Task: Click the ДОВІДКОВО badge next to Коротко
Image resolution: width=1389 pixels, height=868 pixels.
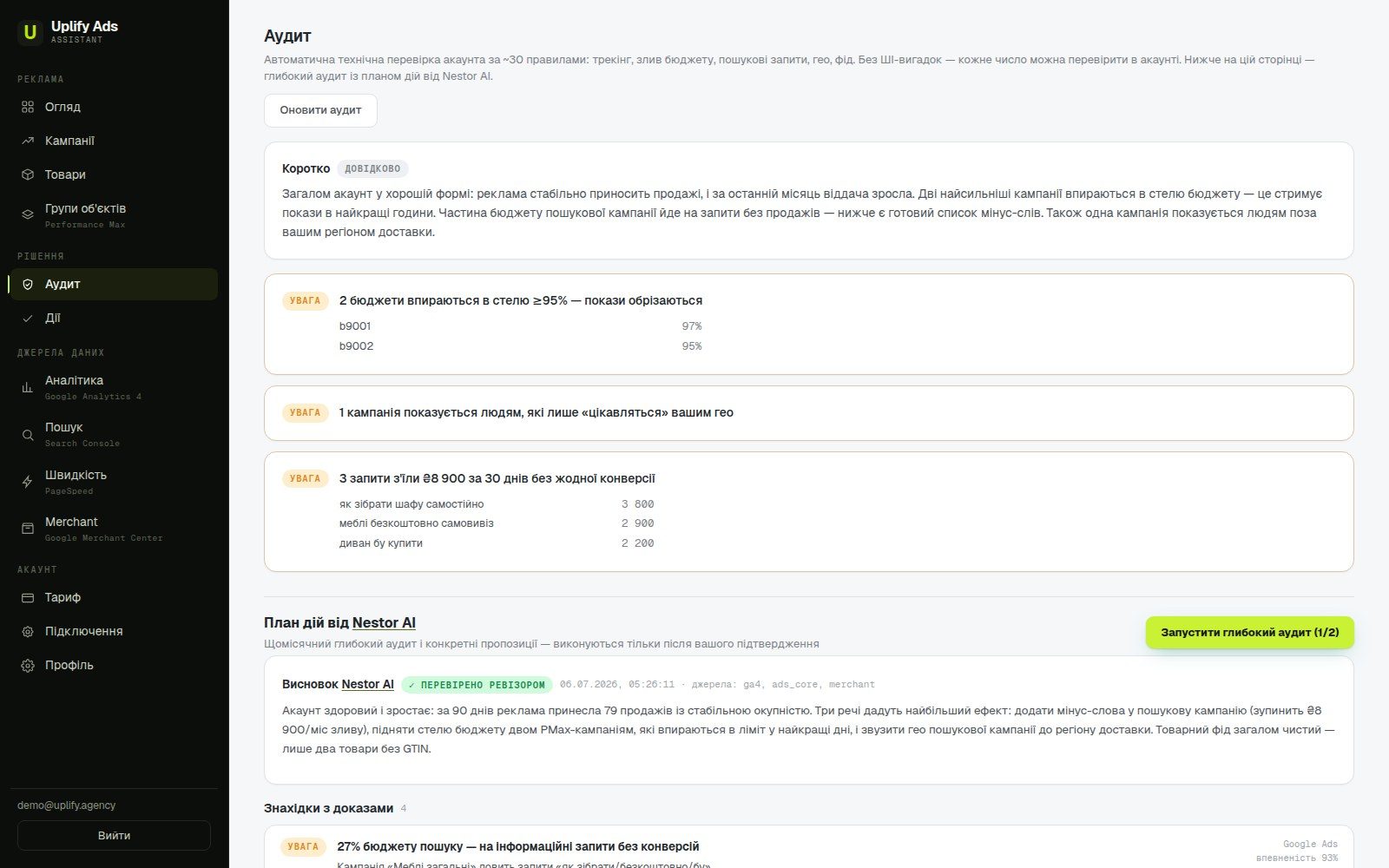Action: [x=372, y=168]
